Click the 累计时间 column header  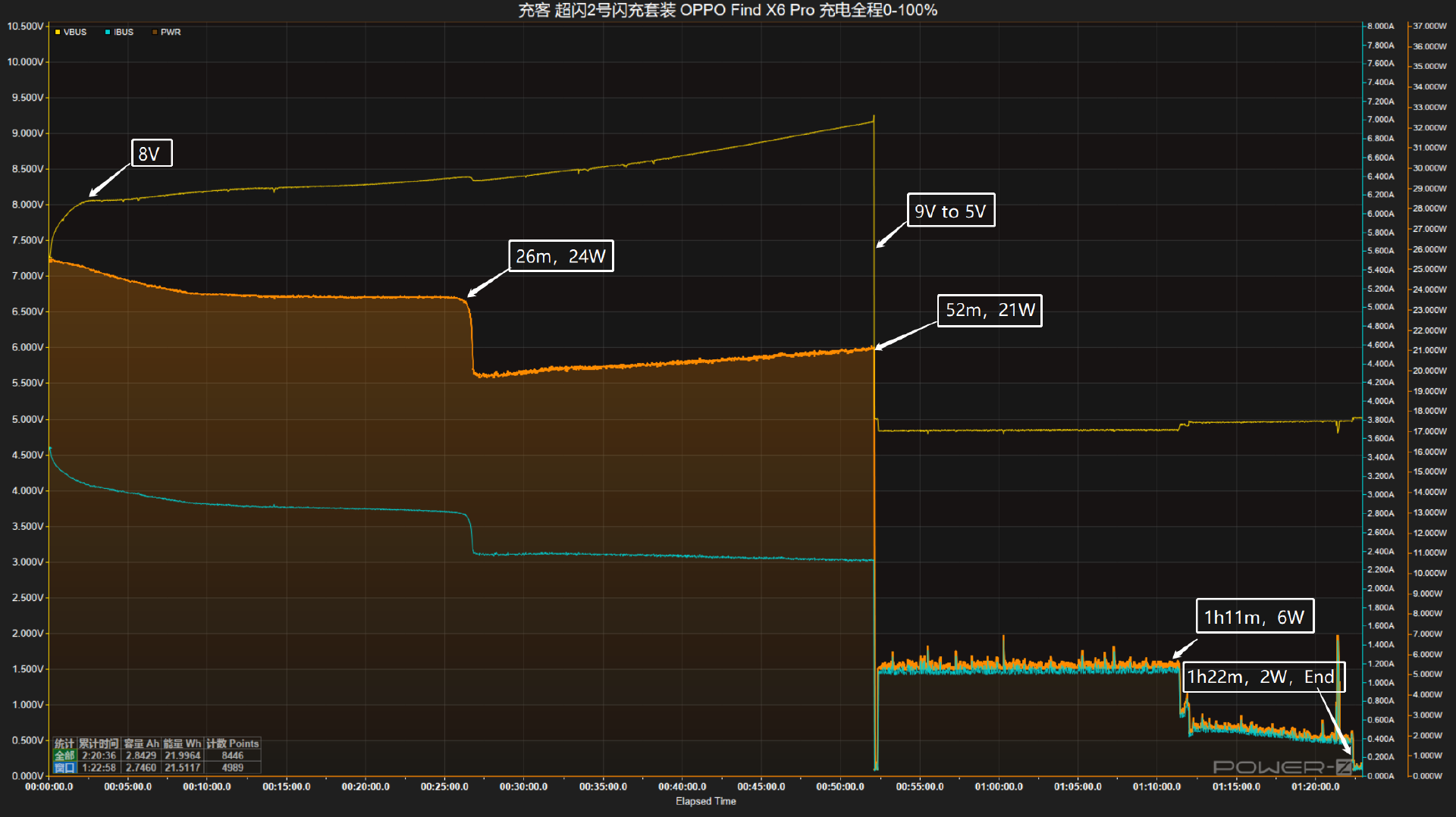pos(99,743)
